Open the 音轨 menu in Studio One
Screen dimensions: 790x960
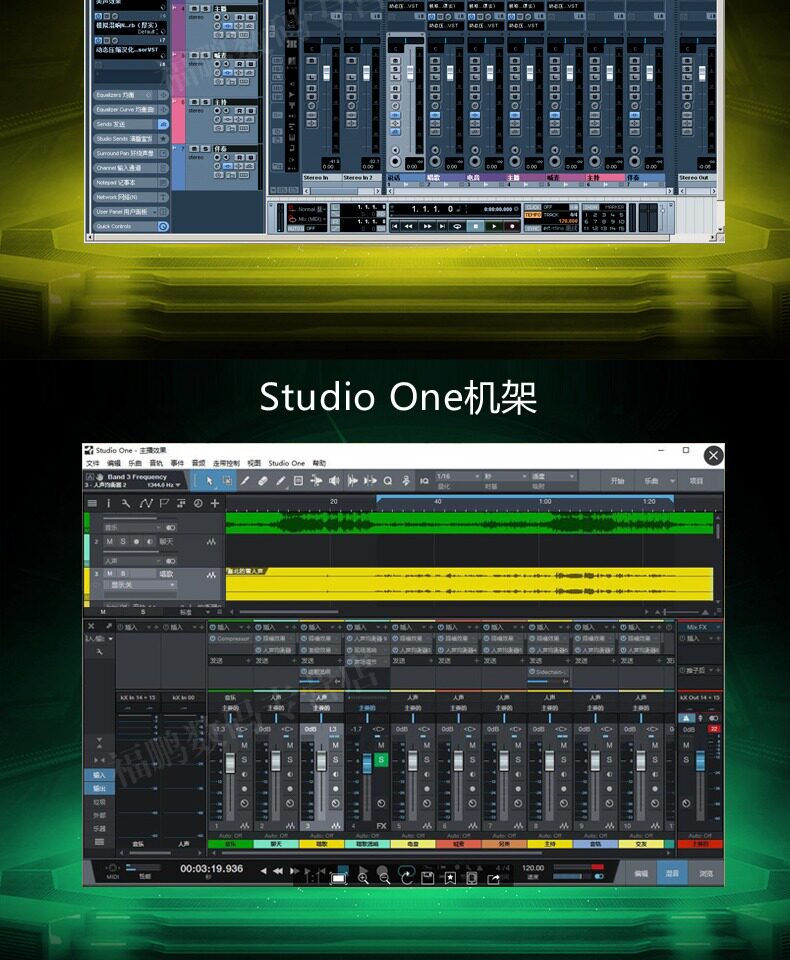pyautogui.click(x=156, y=463)
